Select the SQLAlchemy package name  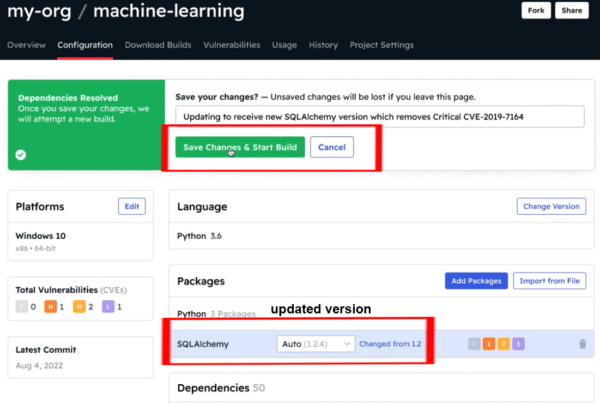[203, 344]
